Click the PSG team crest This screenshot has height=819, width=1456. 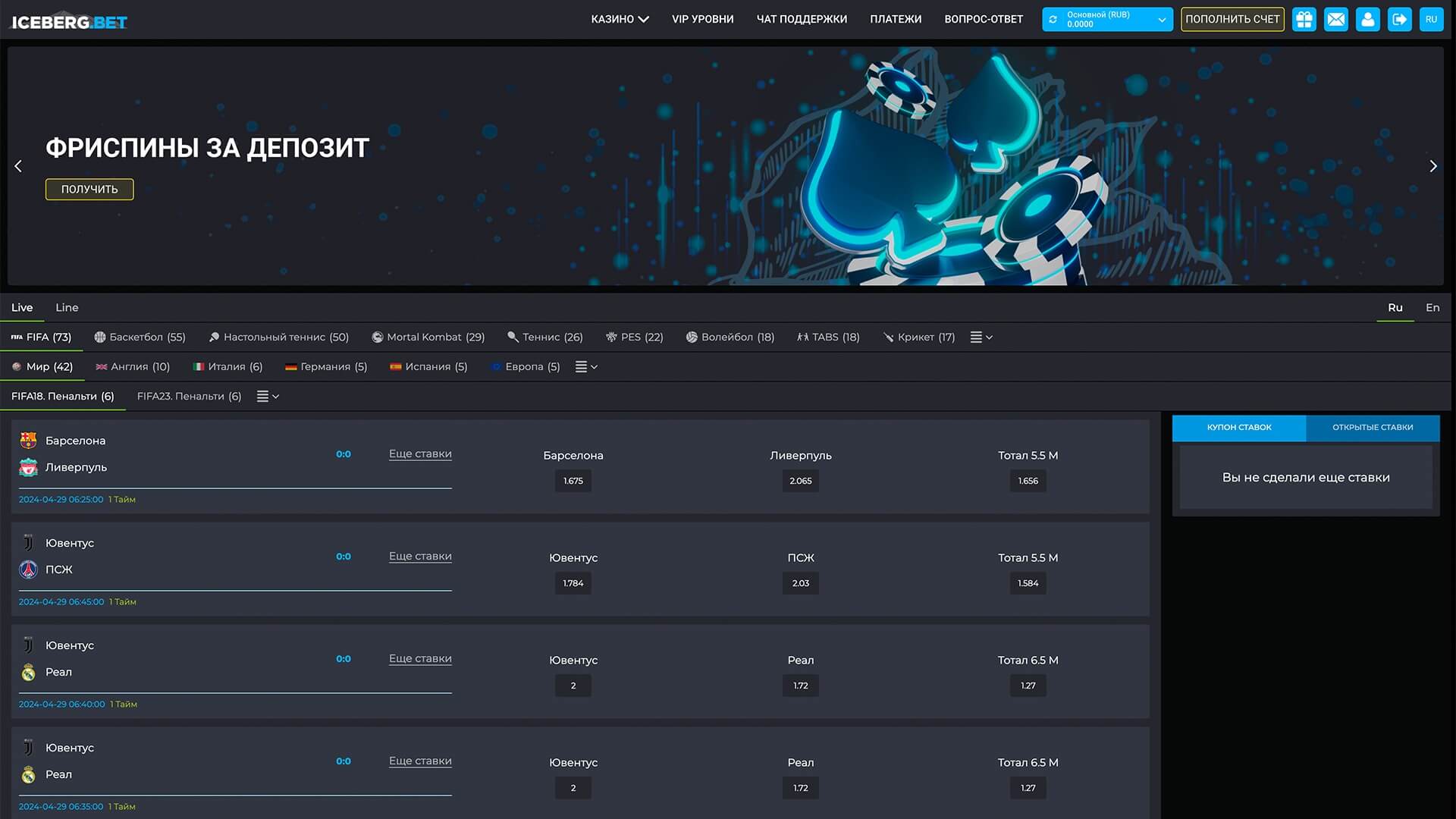(28, 570)
